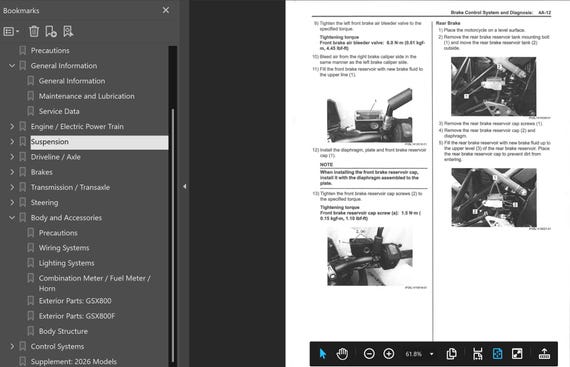Click the 61.8% zoom value field

414,354
